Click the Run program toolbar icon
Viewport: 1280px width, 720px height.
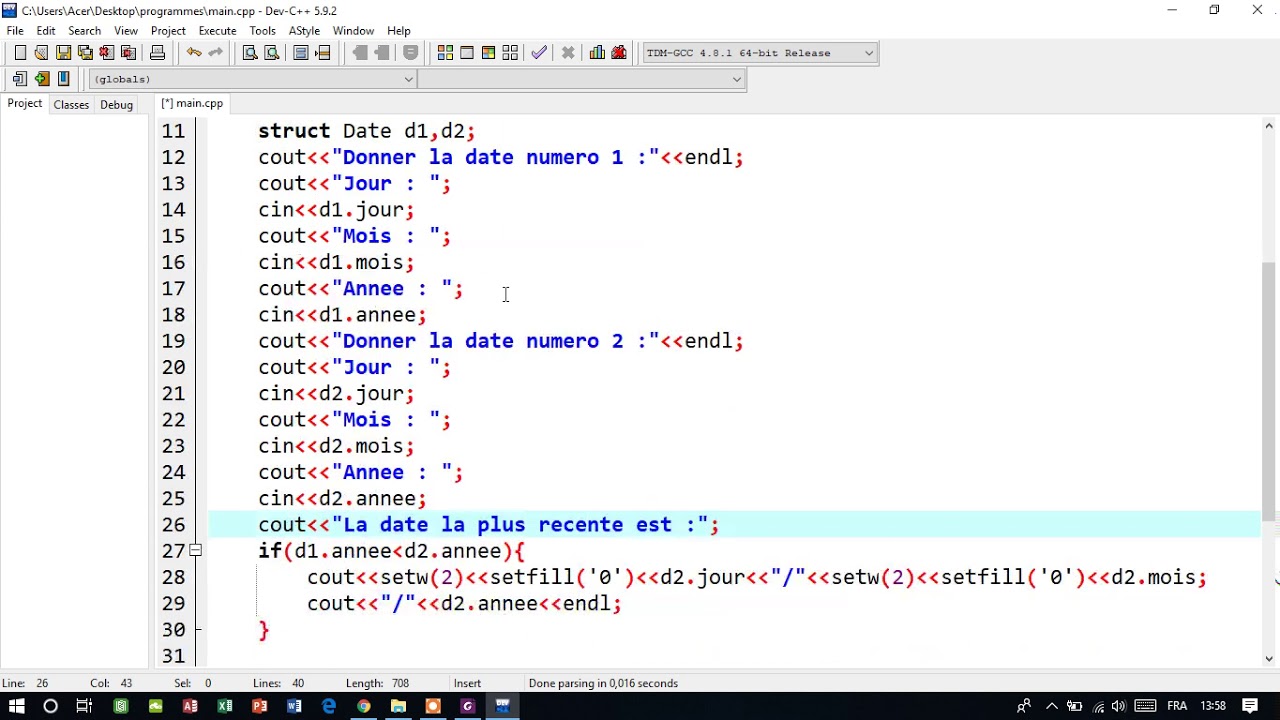pos(467,53)
